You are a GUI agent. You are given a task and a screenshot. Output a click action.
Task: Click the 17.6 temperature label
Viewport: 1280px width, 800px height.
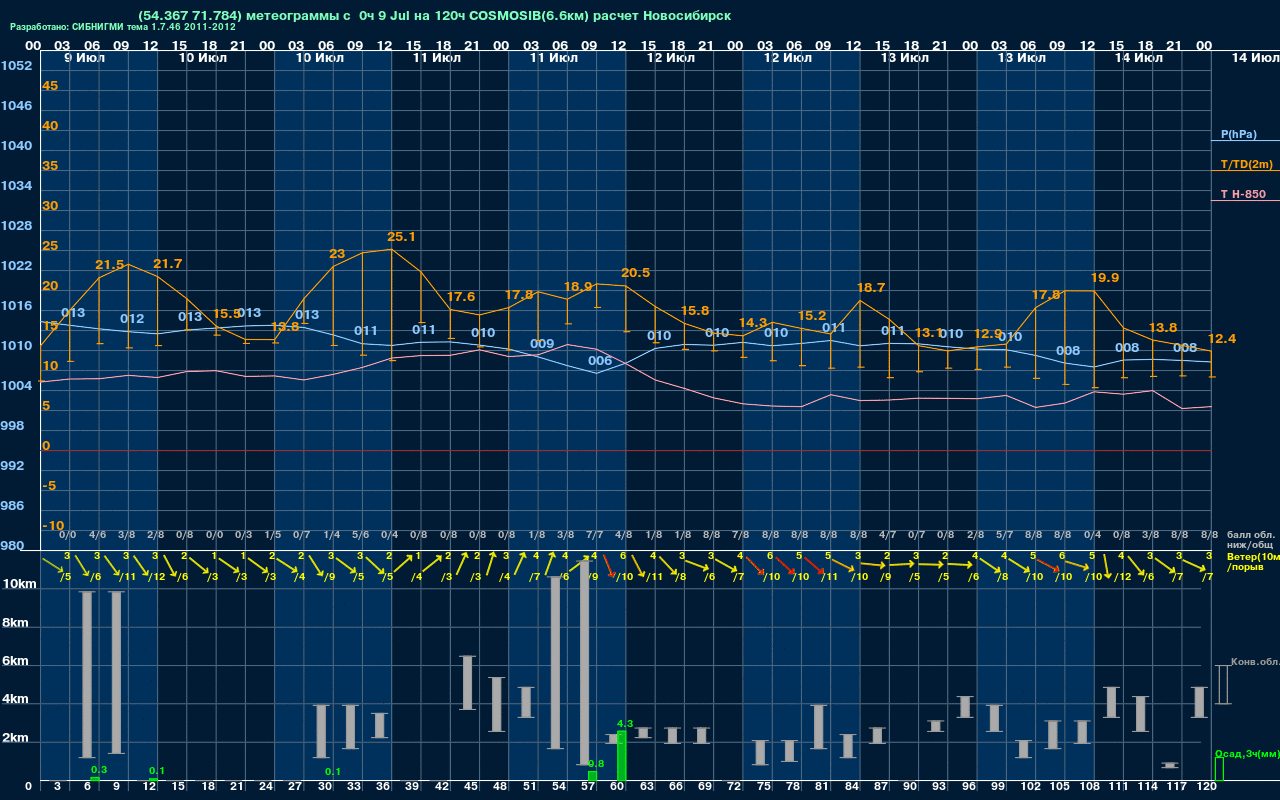point(461,297)
